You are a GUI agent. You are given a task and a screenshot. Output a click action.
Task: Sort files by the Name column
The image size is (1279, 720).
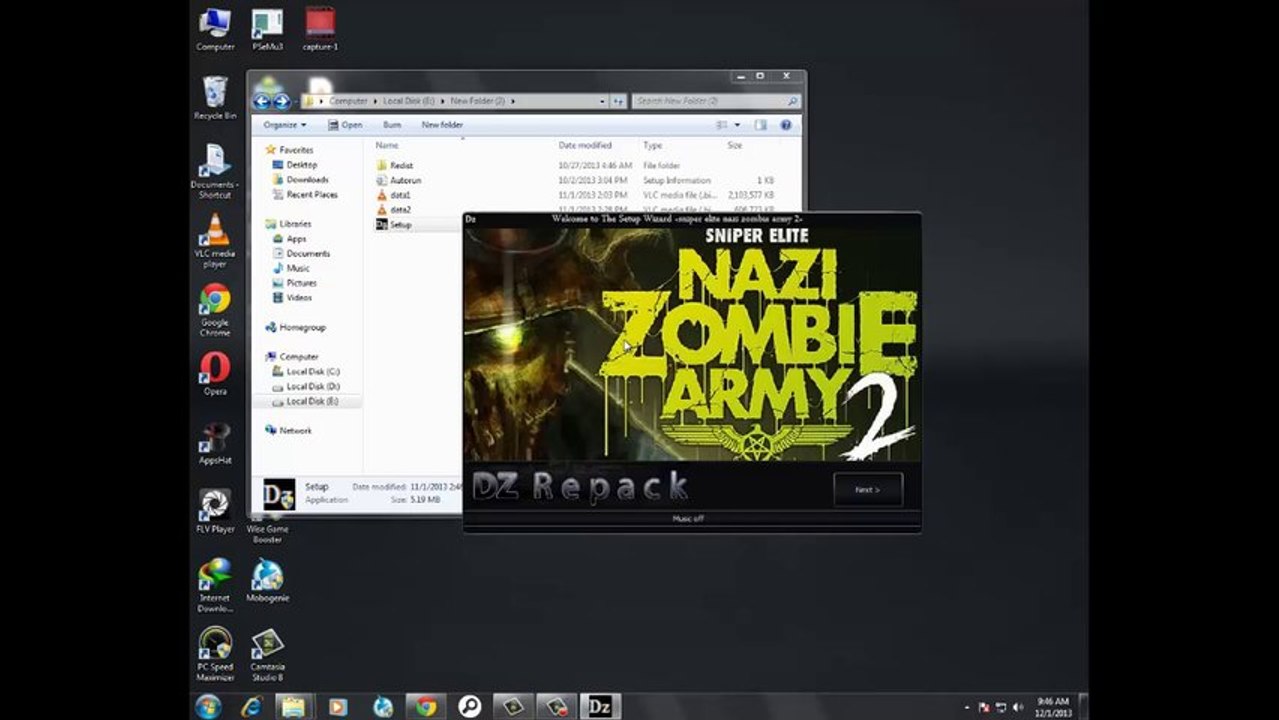(387, 146)
